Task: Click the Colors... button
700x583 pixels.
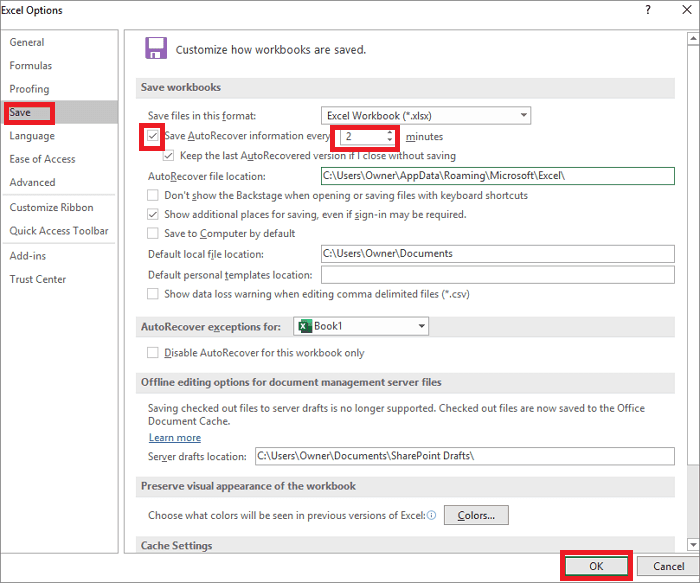Action: 476,515
